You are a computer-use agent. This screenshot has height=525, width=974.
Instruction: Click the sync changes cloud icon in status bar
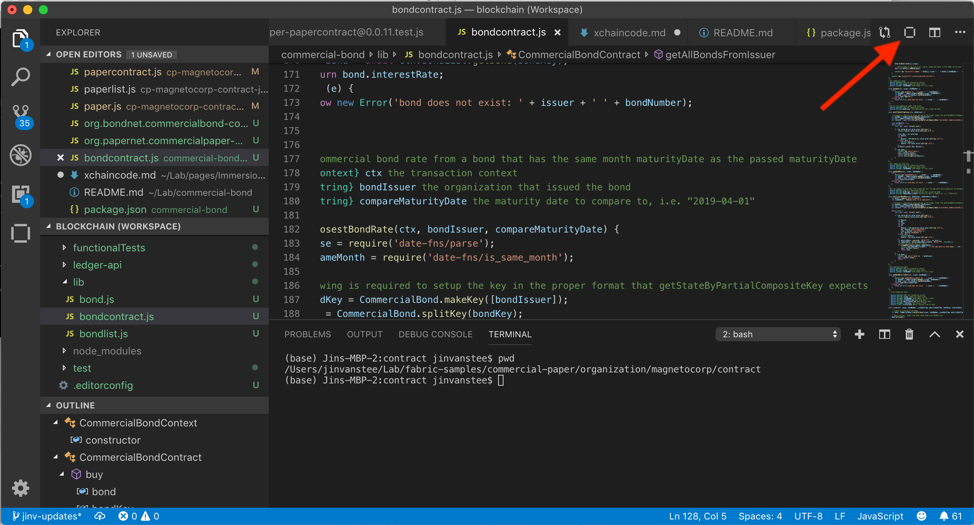pyautogui.click(x=99, y=516)
